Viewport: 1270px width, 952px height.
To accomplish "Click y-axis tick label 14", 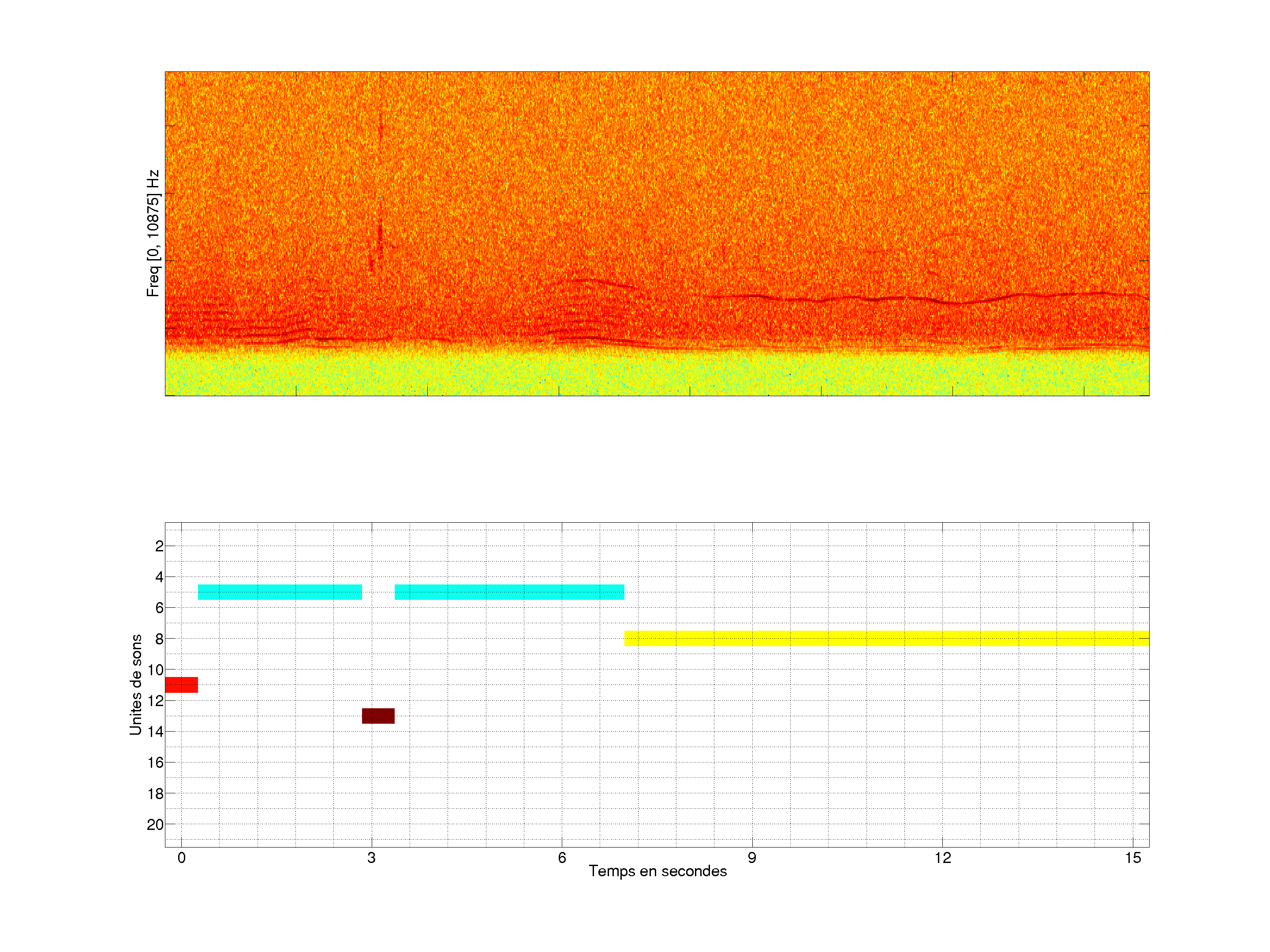I will pyautogui.click(x=155, y=732).
